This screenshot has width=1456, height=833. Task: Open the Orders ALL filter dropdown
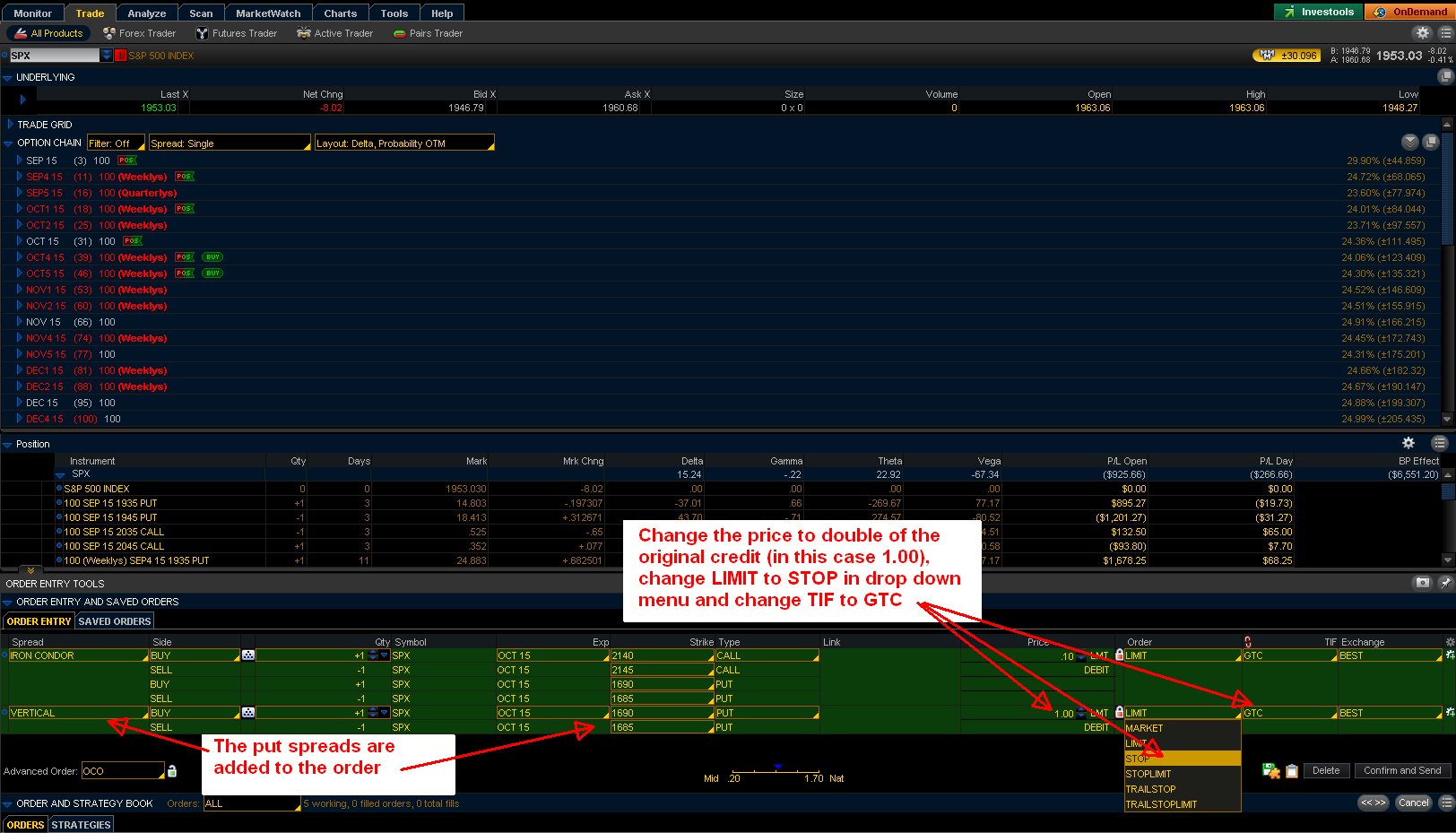click(x=252, y=803)
